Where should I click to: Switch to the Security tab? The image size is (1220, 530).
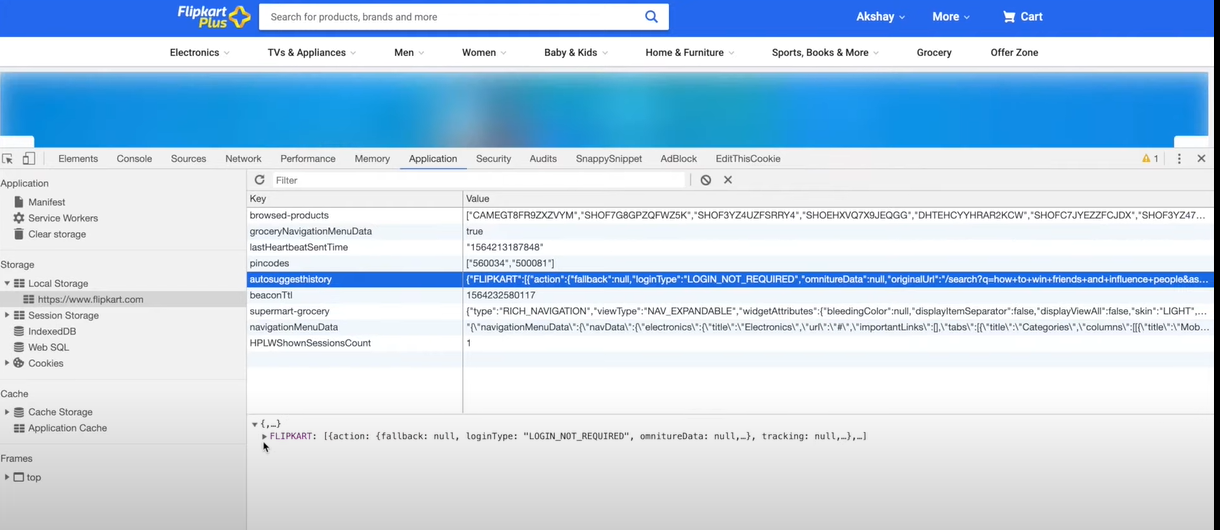coord(493,158)
